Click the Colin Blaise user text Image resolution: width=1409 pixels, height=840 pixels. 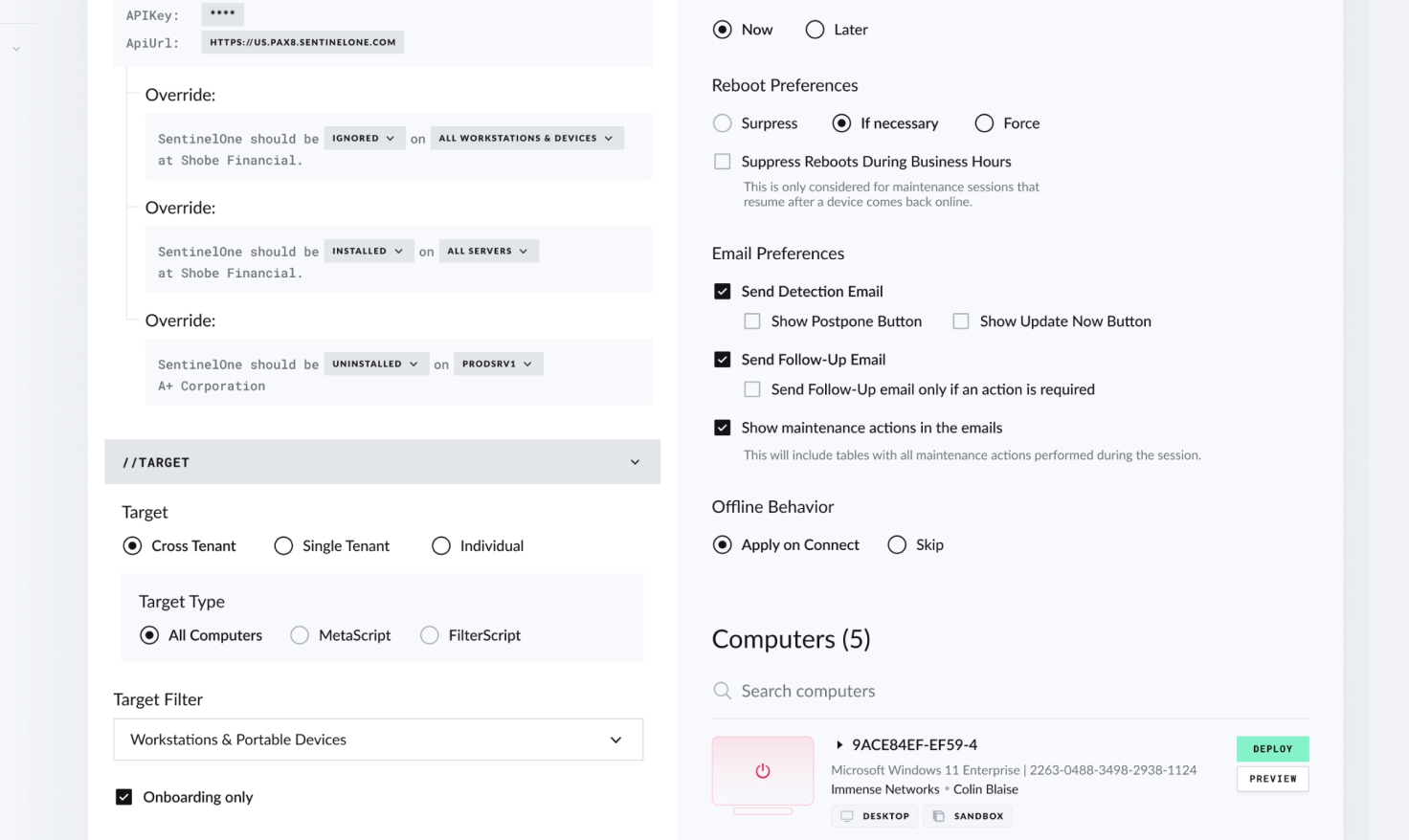pyautogui.click(x=986, y=789)
